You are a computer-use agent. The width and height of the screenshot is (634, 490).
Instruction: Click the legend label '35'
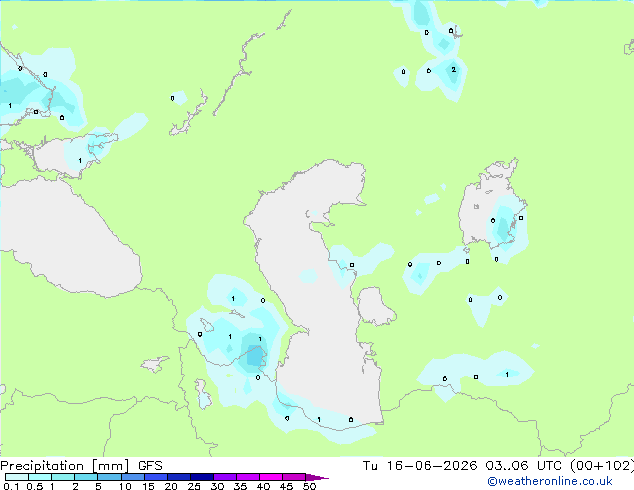click(240, 486)
